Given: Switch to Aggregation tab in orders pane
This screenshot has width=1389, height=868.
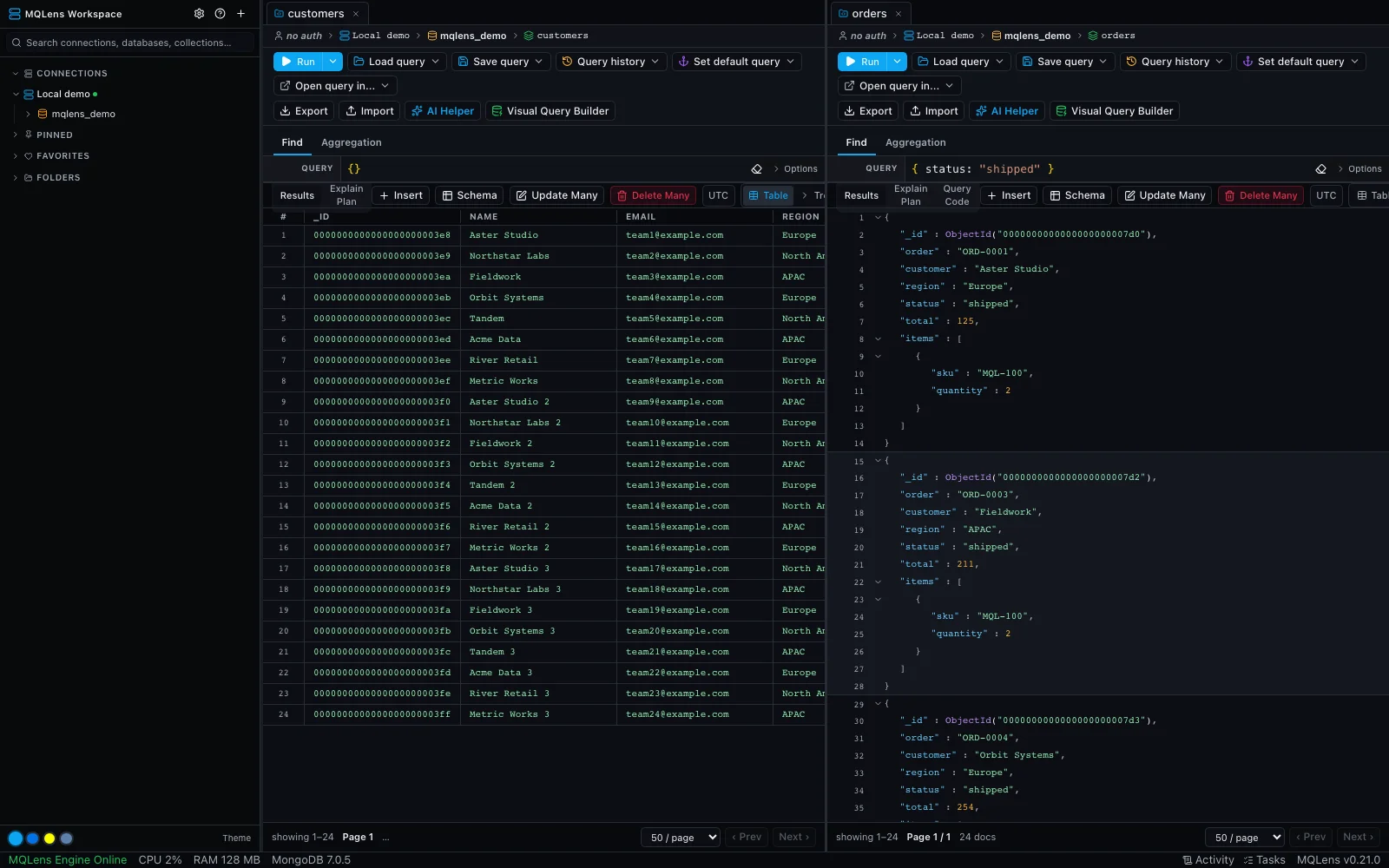Looking at the screenshot, I should 916,142.
